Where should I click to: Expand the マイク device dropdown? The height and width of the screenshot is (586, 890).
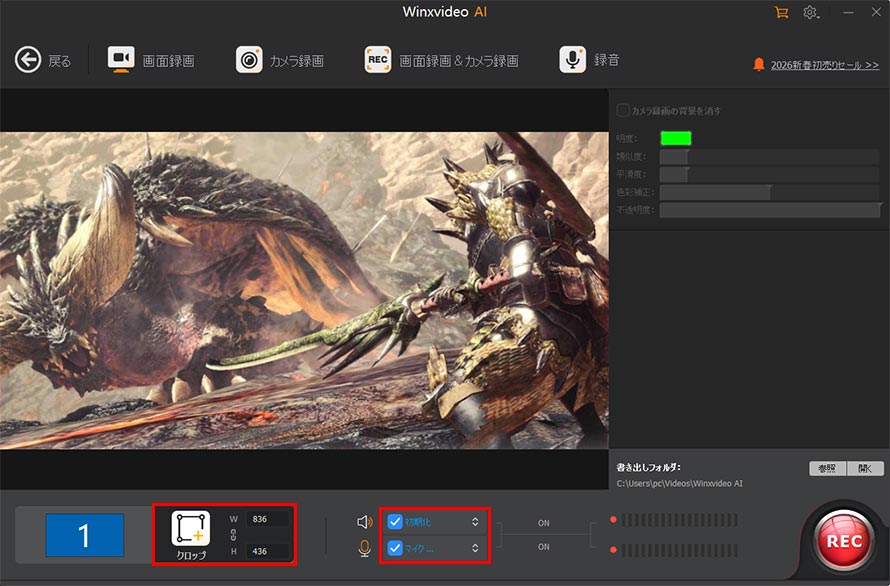coord(476,548)
